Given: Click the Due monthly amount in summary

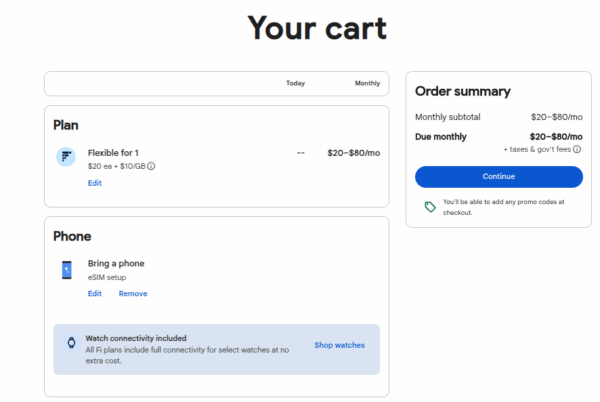Looking at the screenshot, I should click(x=556, y=136).
